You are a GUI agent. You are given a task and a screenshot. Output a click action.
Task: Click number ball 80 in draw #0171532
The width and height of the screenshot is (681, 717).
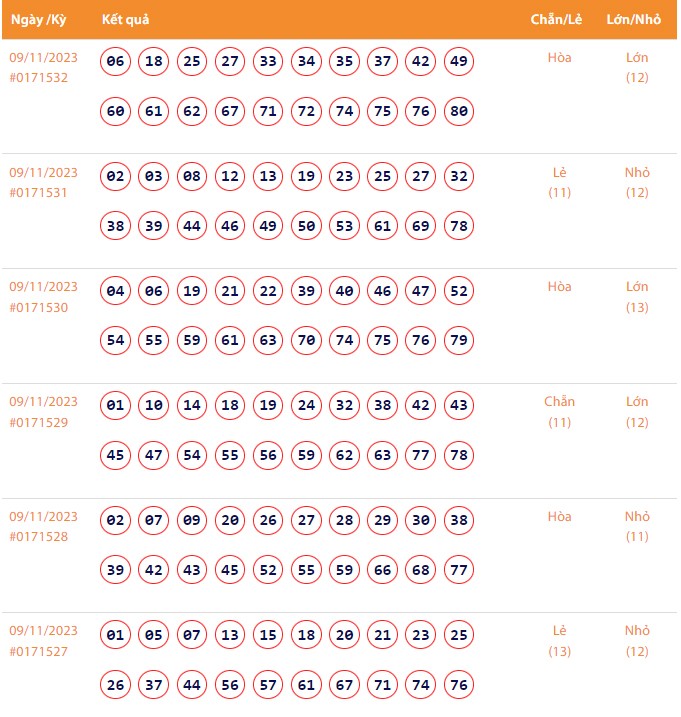(x=459, y=111)
